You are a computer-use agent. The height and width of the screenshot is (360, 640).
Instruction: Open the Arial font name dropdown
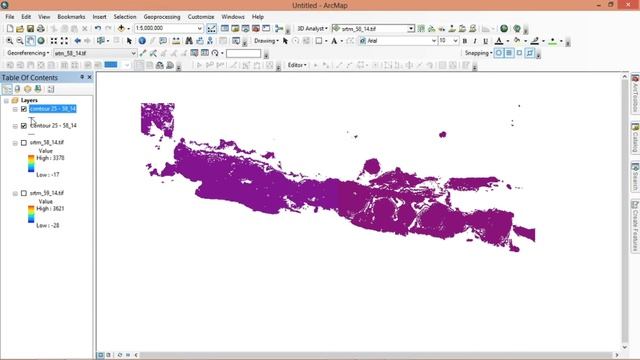[434, 41]
